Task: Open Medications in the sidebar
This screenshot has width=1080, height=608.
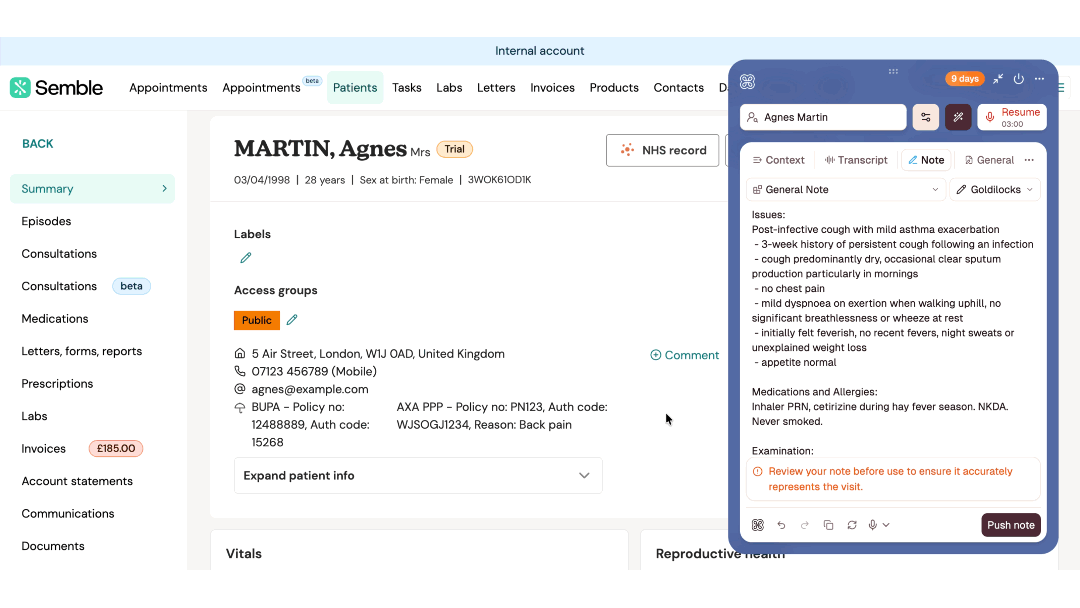Action: coord(55,319)
